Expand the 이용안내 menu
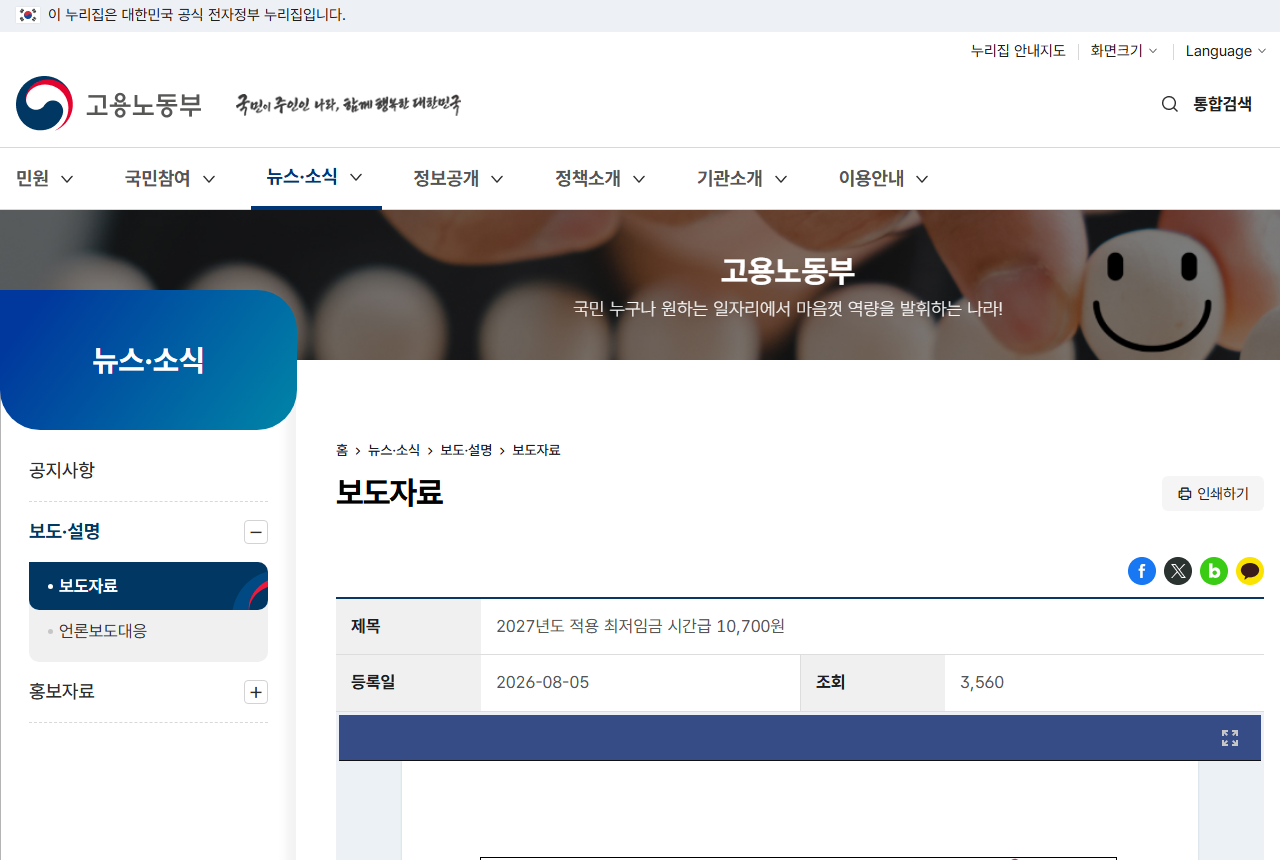The image size is (1280, 860). coord(884,179)
